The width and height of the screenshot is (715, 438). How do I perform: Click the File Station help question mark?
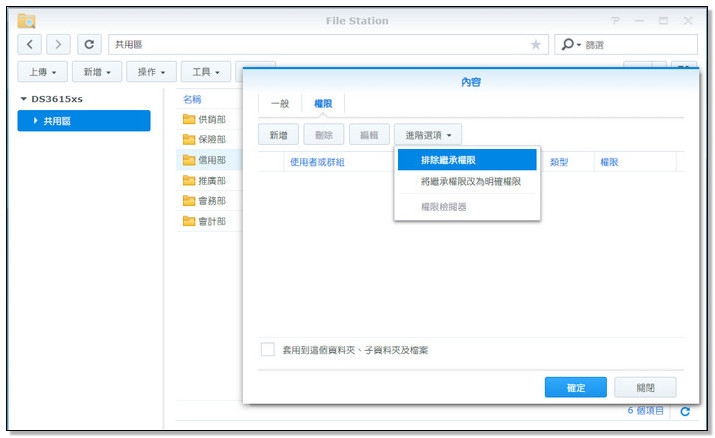[615, 21]
